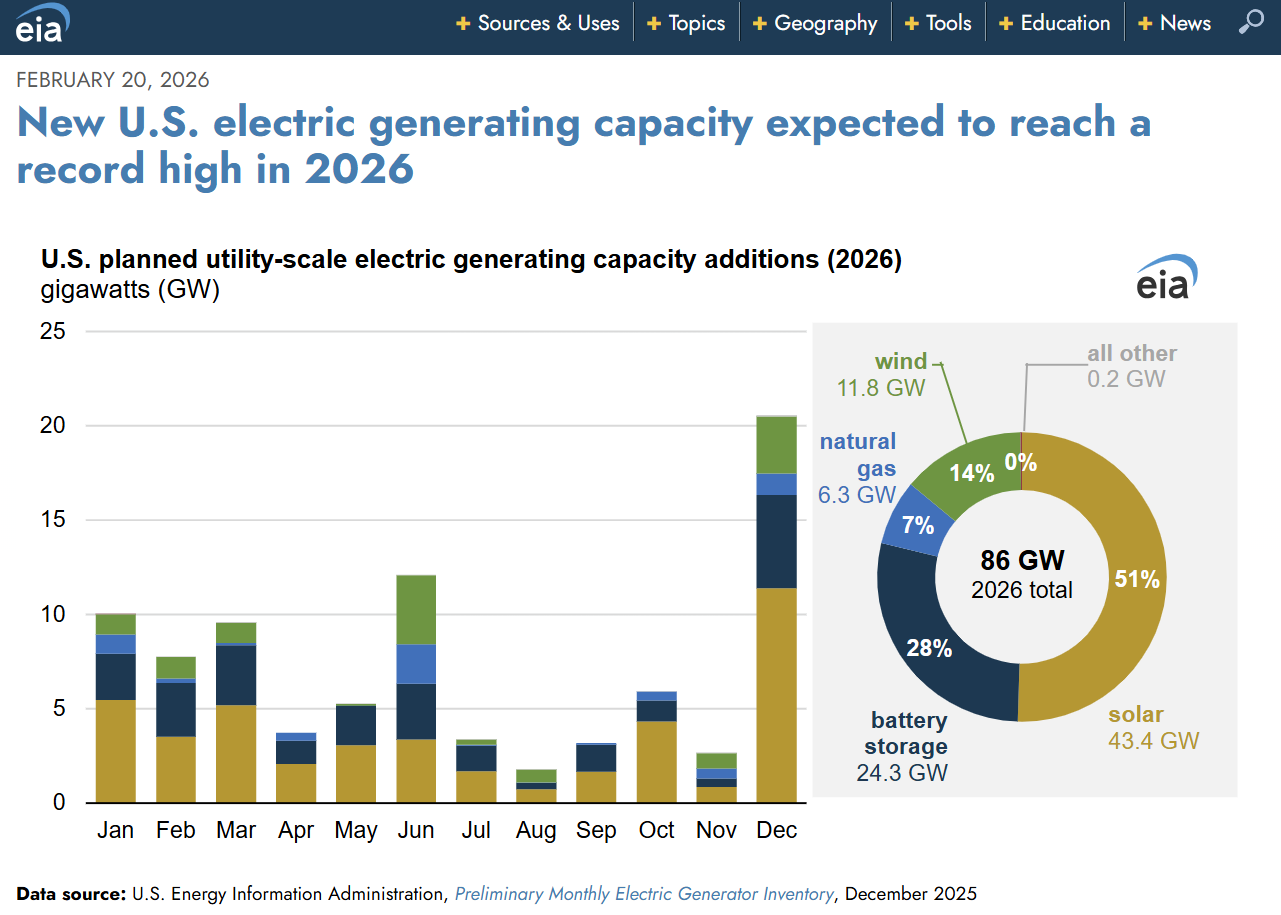Screen dimensions: 1281x915
Task: Click the "43.4 GW" solar value
Action: [x=1153, y=741]
